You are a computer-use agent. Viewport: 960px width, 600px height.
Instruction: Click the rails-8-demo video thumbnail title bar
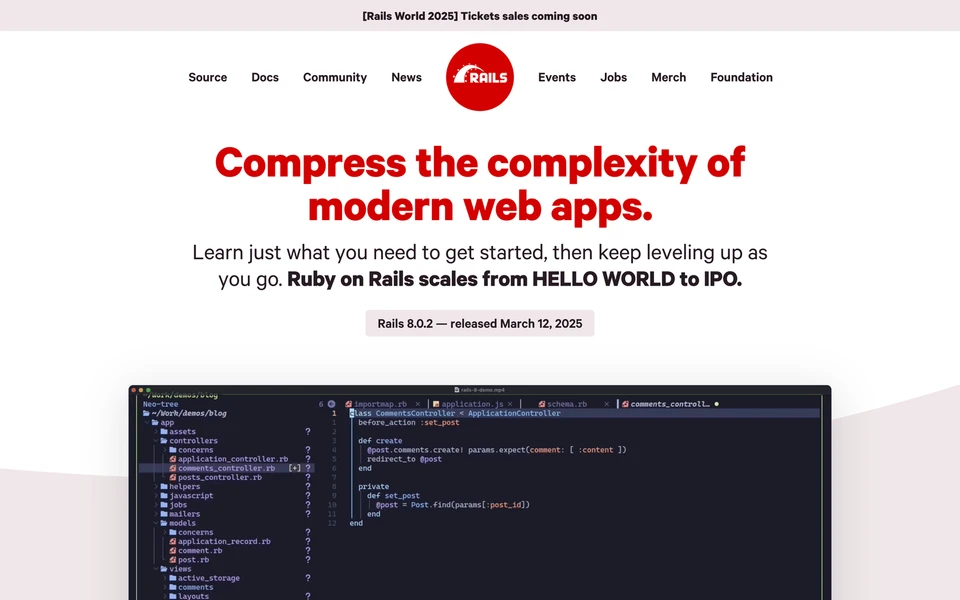point(480,389)
